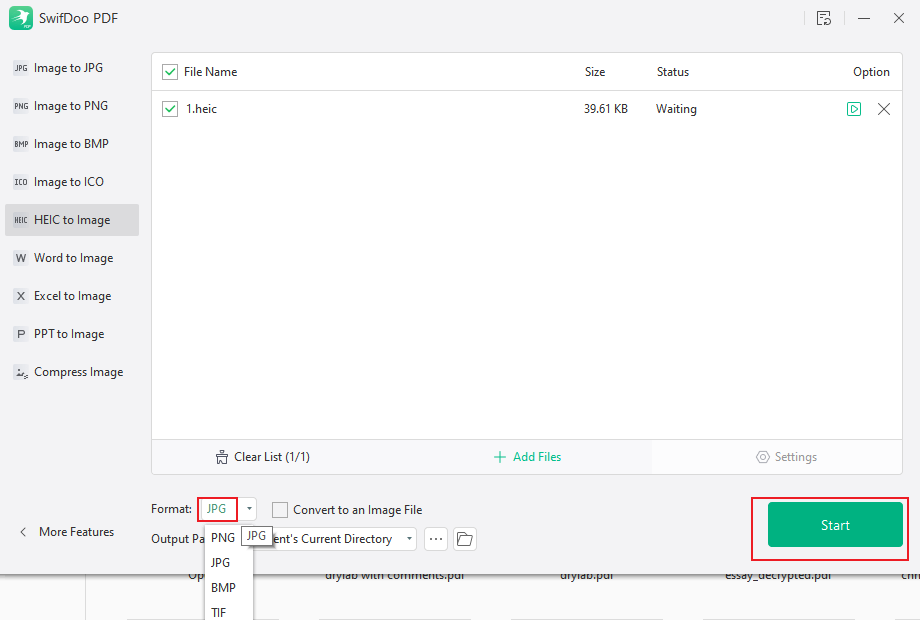Open the Format dropdown arrow
Screen dimensions: 920x620
248,509
